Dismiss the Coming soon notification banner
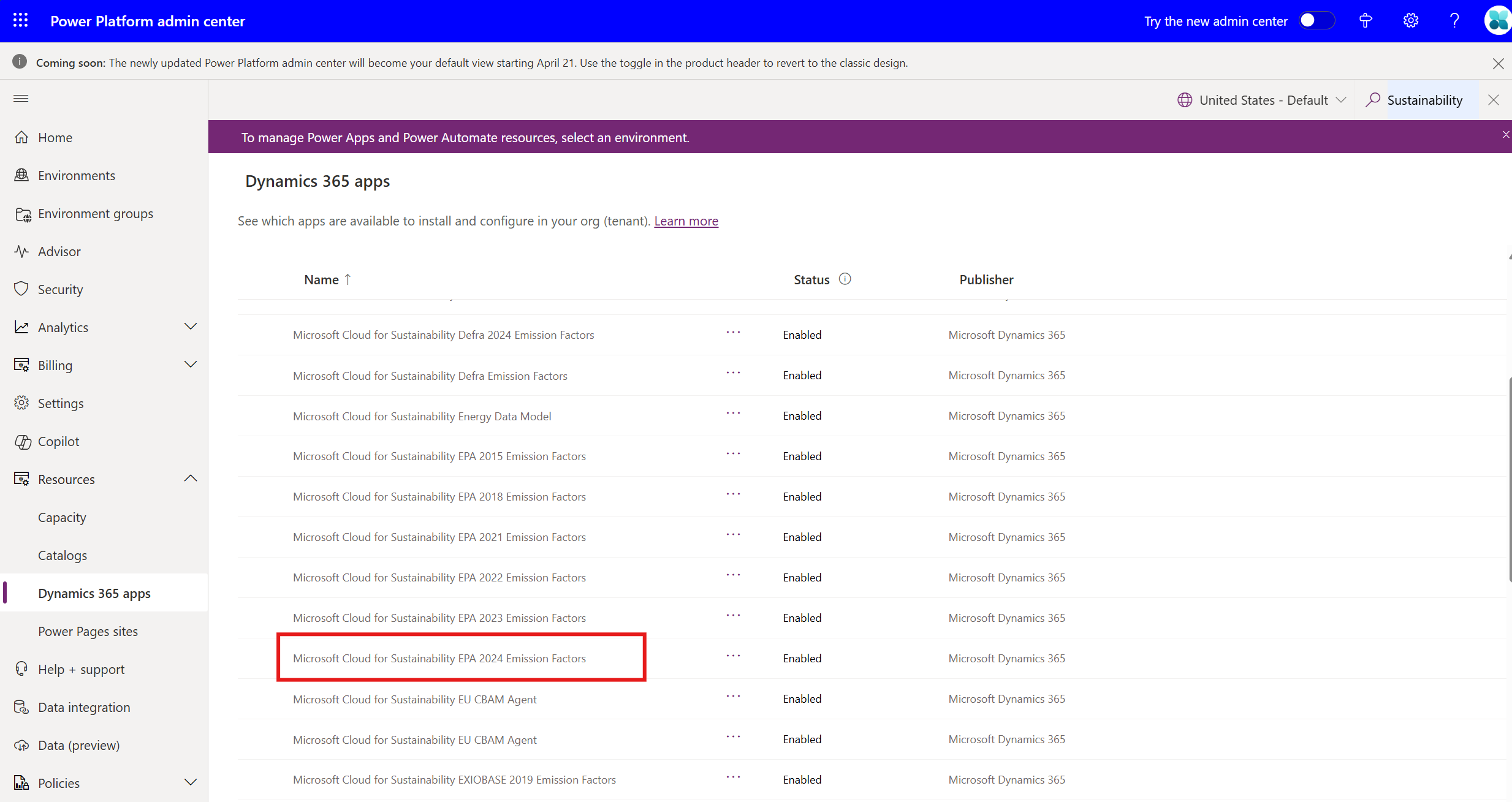1512x802 pixels. tap(1498, 63)
